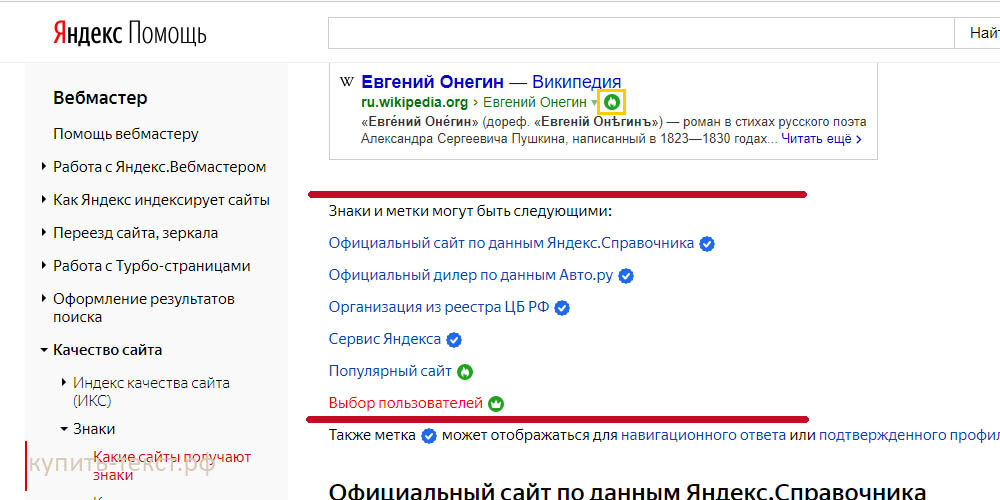Open подтвержденного профиля link

tap(909, 436)
